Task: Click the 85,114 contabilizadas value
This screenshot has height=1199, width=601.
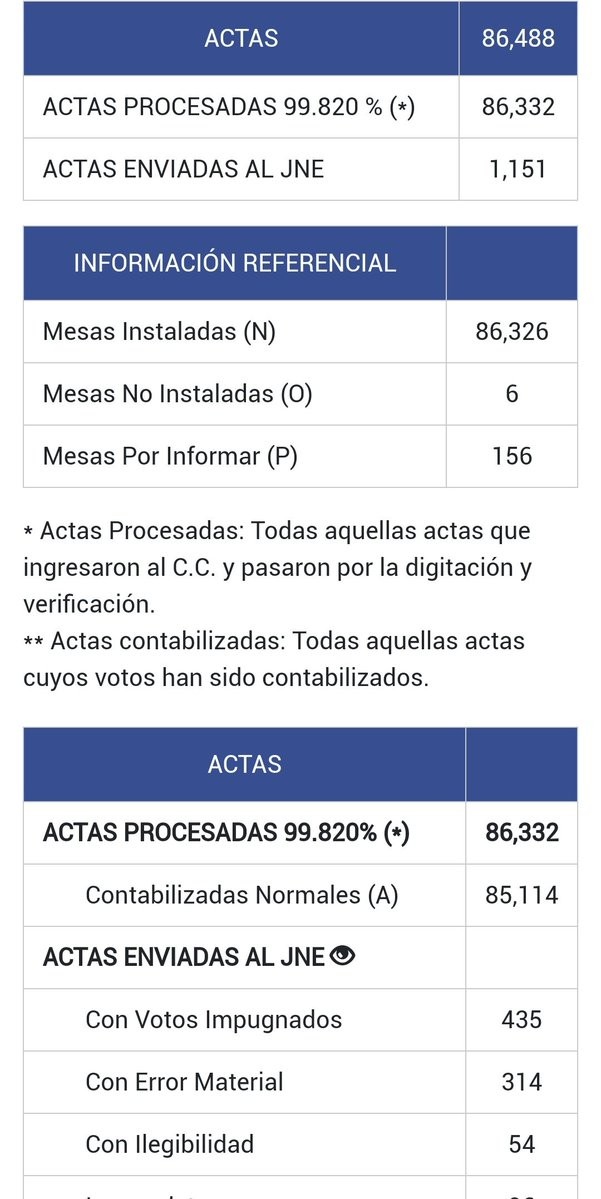Action: (x=522, y=895)
